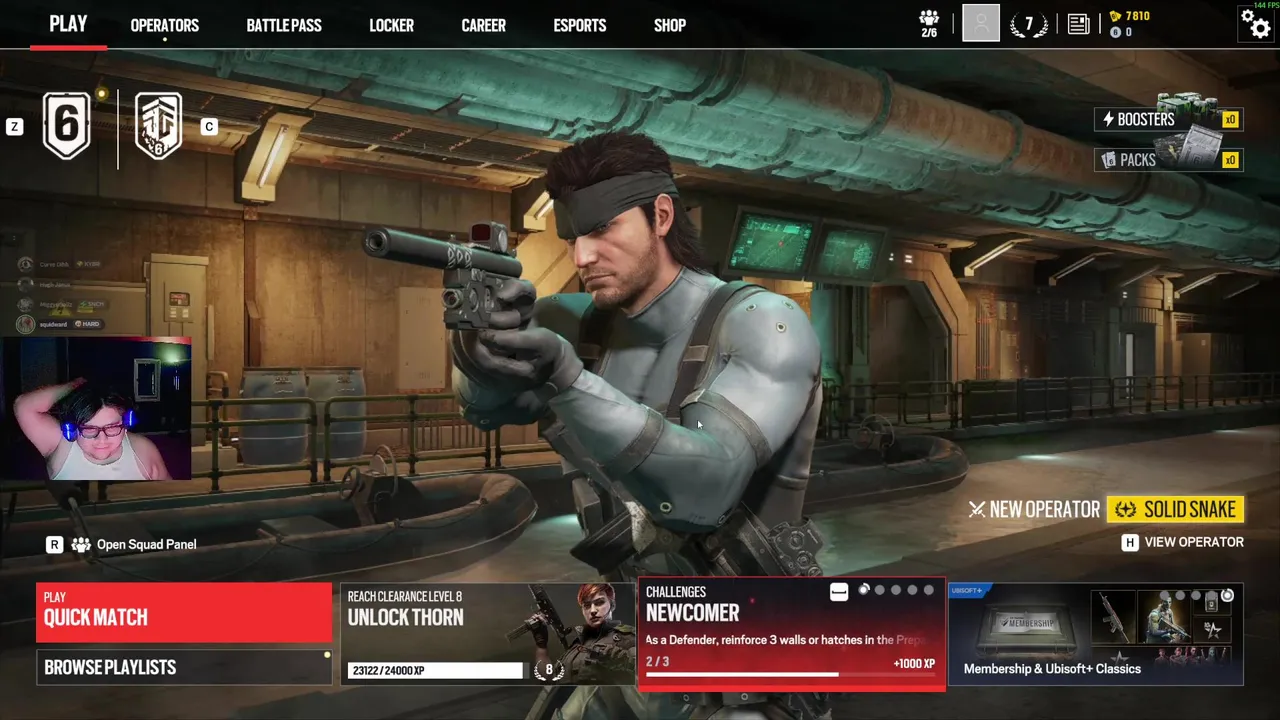Image resolution: width=1280 pixels, height=720 pixels.
Task: Click View Operator
Action: [x=1194, y=542]
